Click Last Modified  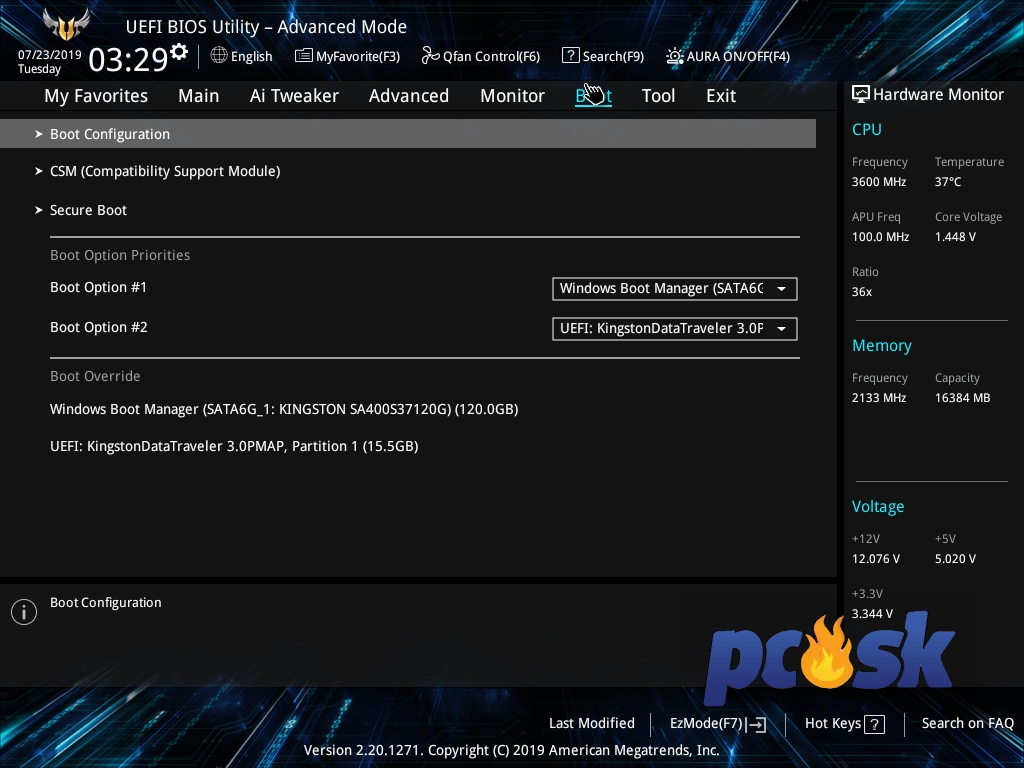point(592,723)
